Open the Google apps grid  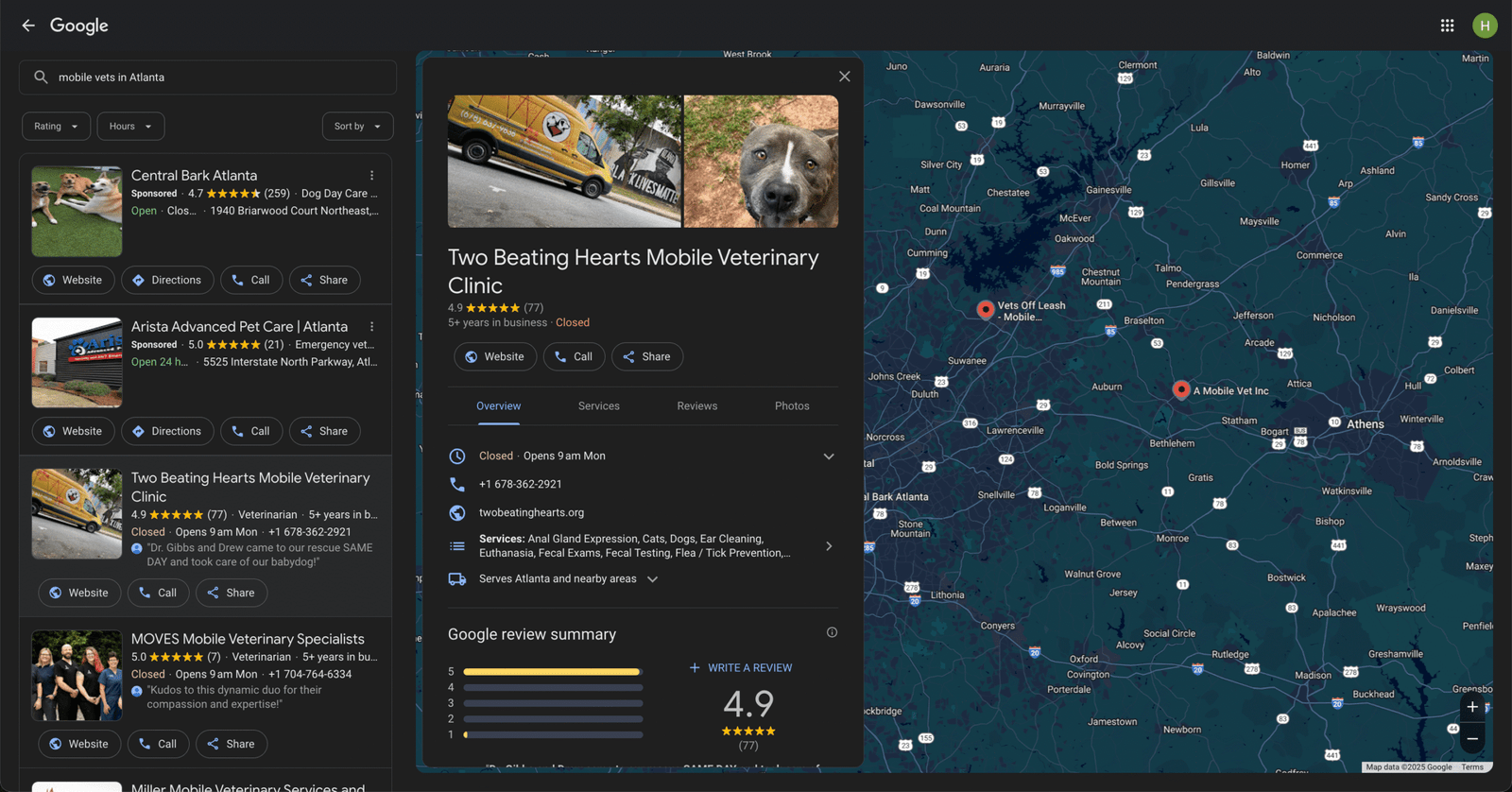pos(1447,26)
